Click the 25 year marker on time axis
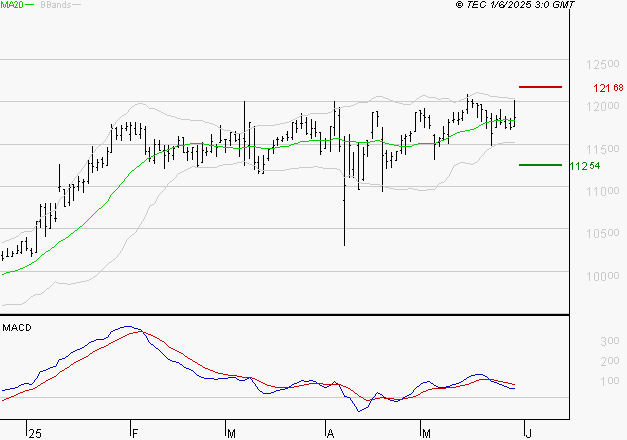 (x=35, y=433)
